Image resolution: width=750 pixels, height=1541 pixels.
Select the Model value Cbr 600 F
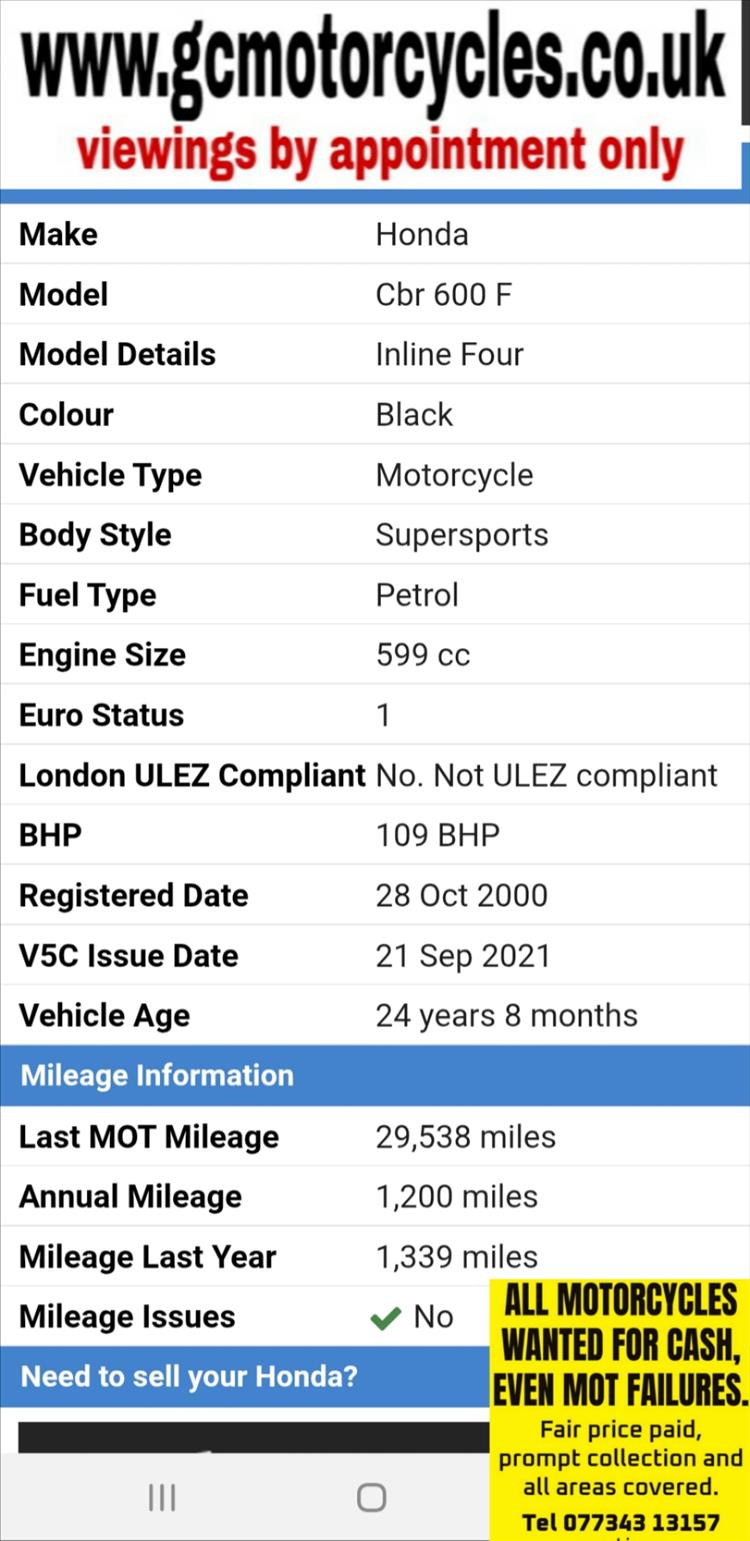(x=444, y=295)
